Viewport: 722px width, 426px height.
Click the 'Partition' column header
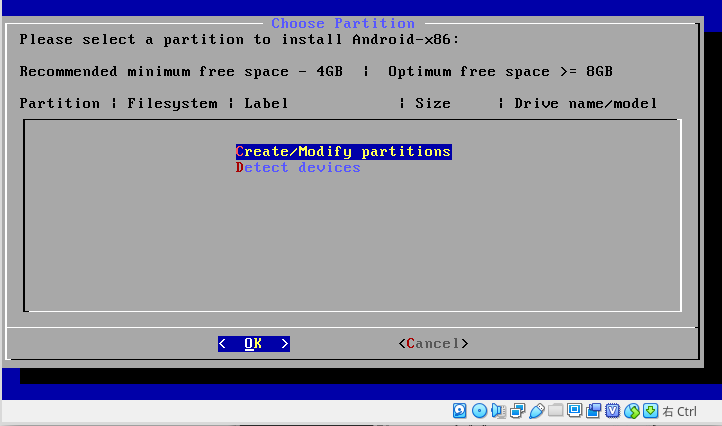(59, 103)
